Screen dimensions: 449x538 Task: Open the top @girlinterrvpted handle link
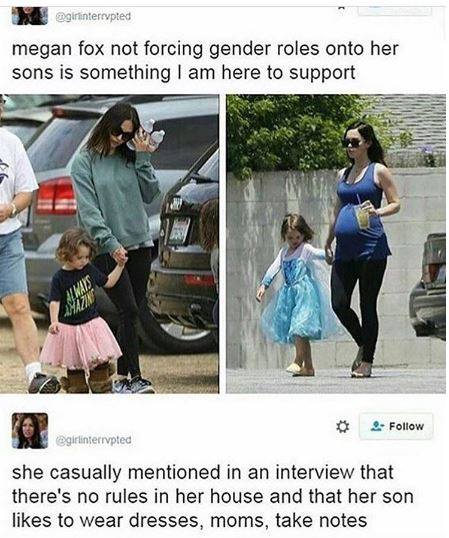93,16
